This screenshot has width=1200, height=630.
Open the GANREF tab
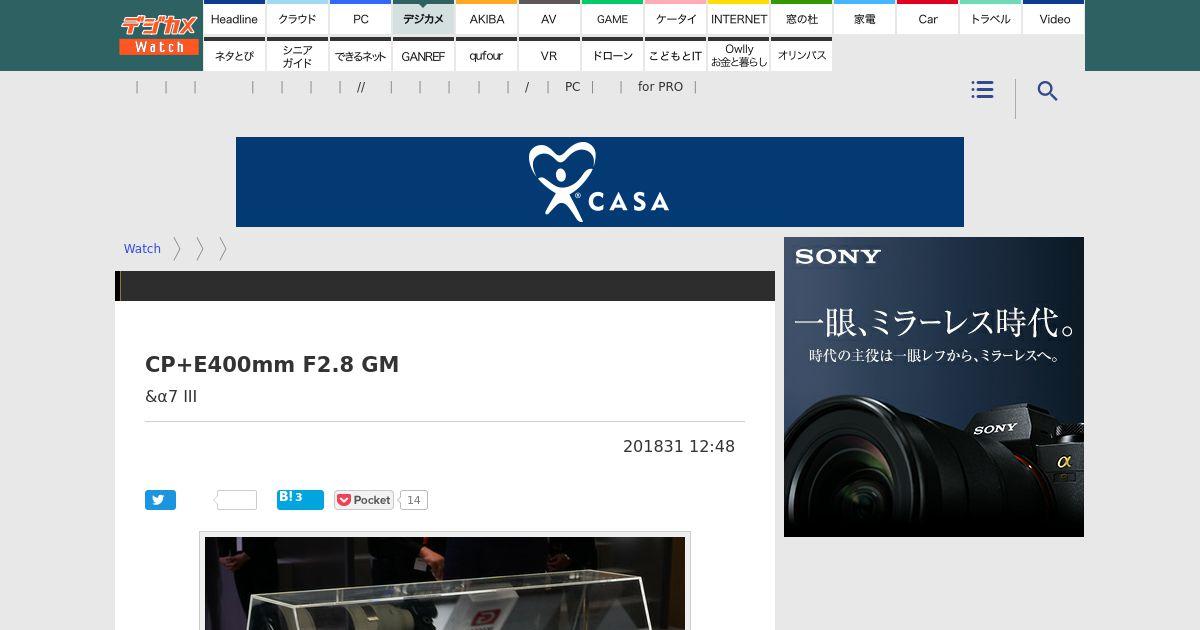click(x=423, y=55)
